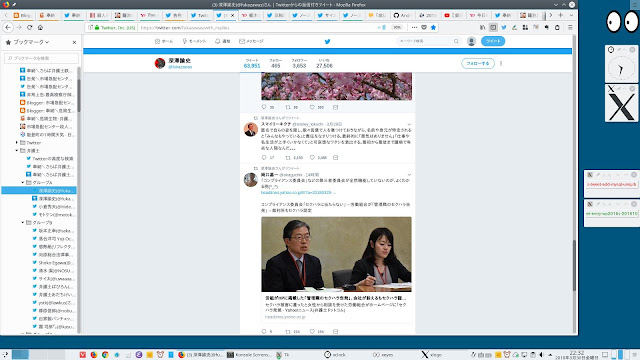The height and width of the screenshot is (360, 640).
Task: Reply to the tweet with 17 replies
Action: [x=264, y=158]
